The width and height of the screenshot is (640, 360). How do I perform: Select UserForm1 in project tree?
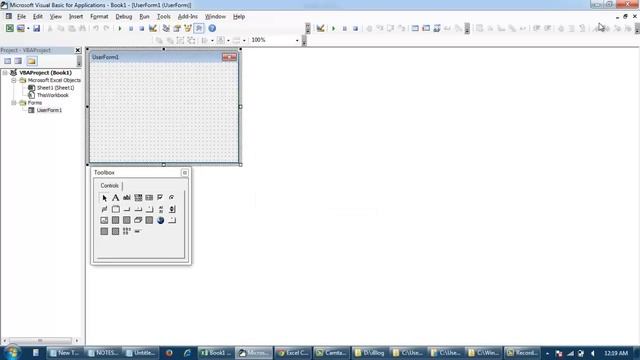[x=49, y=110]
